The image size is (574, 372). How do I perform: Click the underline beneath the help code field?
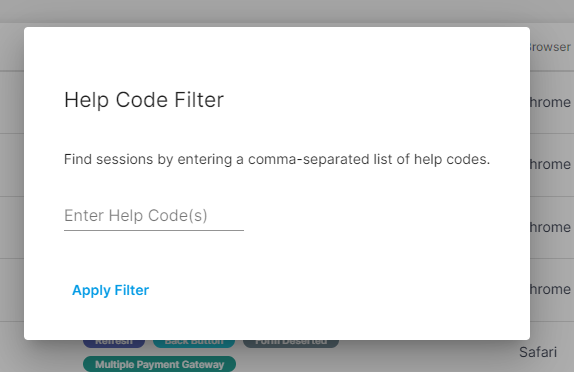(x=154, y=231)
